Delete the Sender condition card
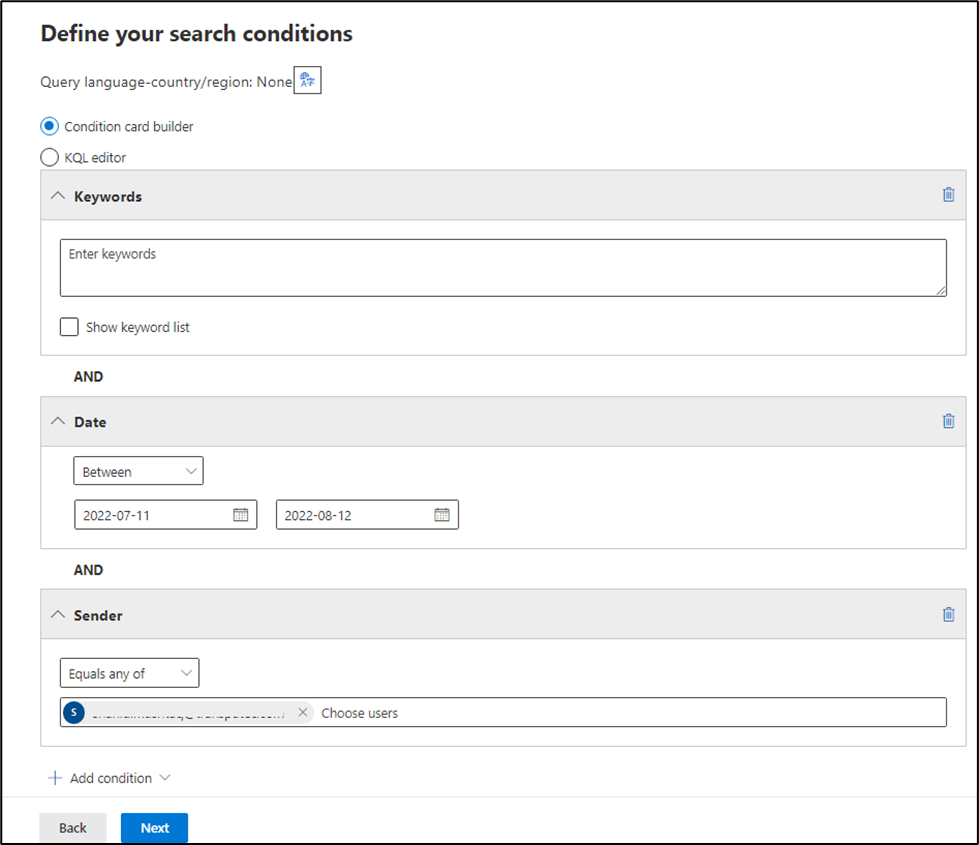This screenshot has width=979, height=845. pos(948,615)
